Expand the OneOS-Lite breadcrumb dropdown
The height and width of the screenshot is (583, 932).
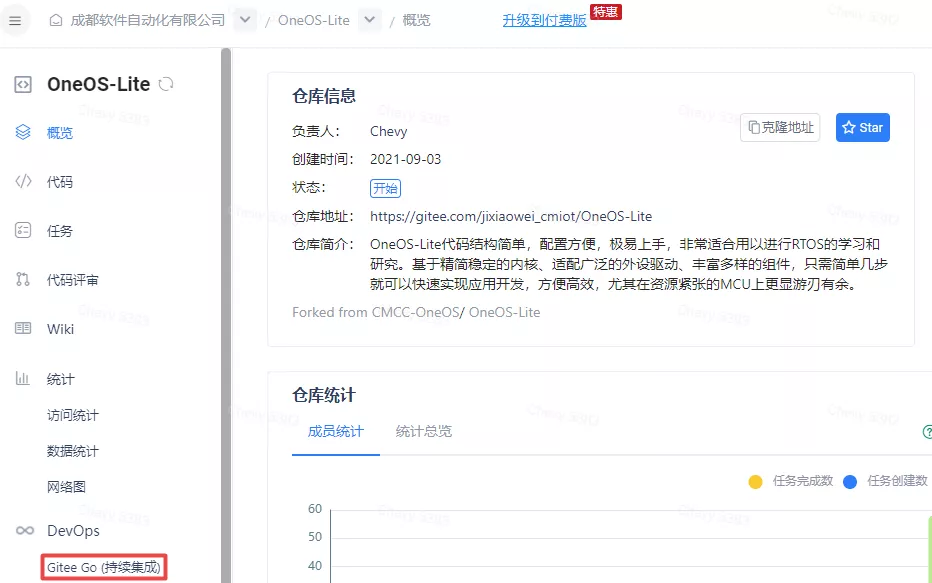(370, 20)
